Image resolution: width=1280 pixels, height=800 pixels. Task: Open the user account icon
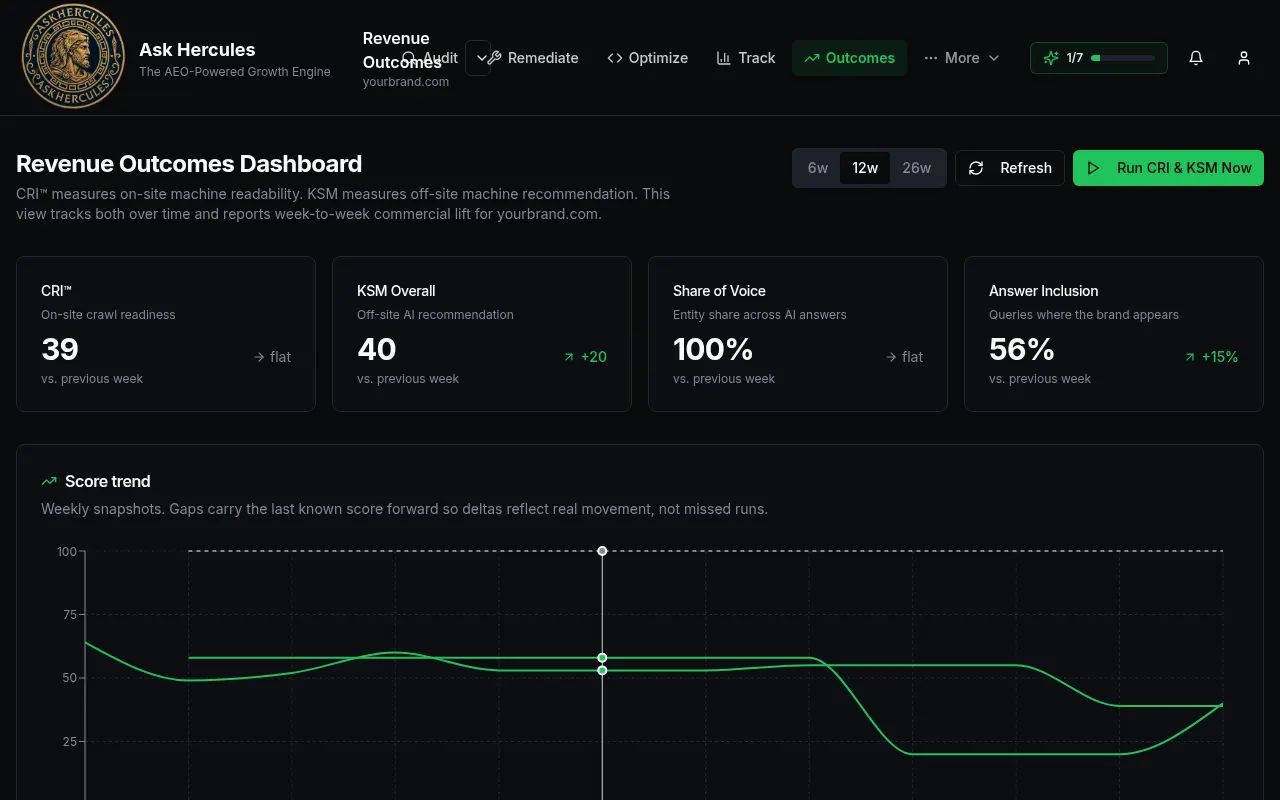(1244, 58)
